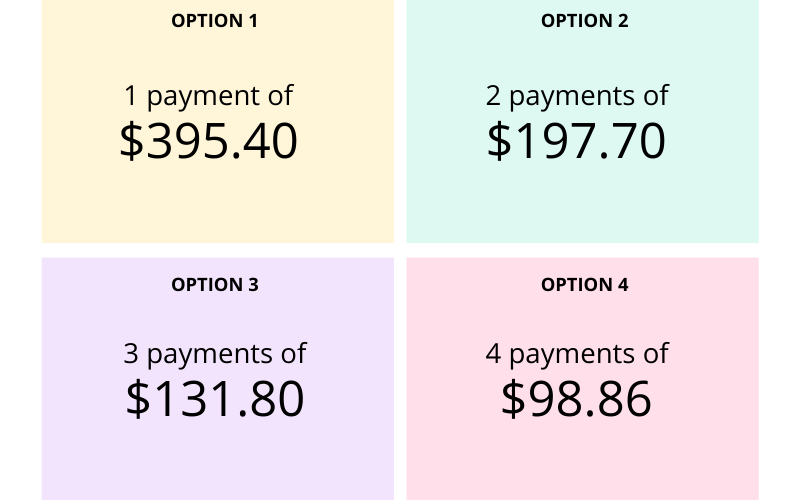Click empty yellow space below $395.40
Screen dimensions: 800x500
(217, 205)
